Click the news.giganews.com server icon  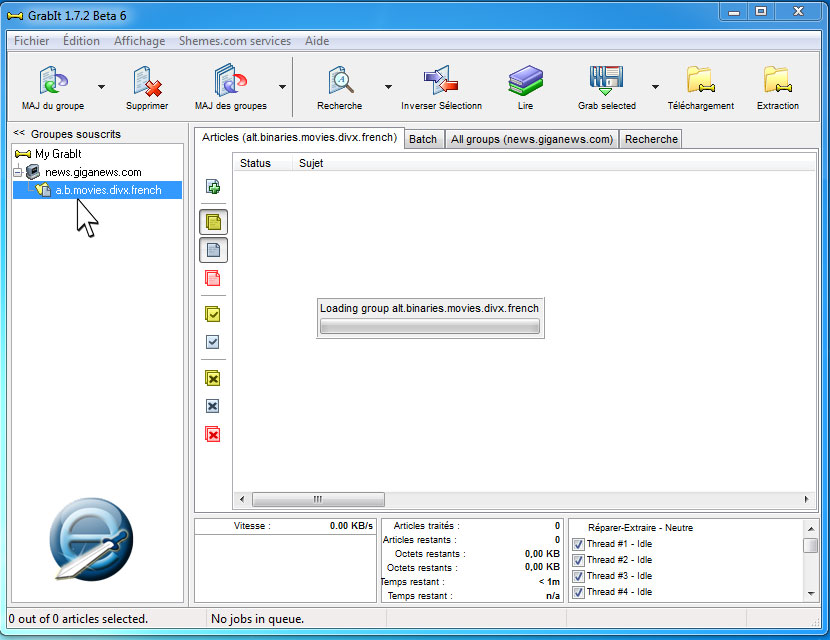33,172
